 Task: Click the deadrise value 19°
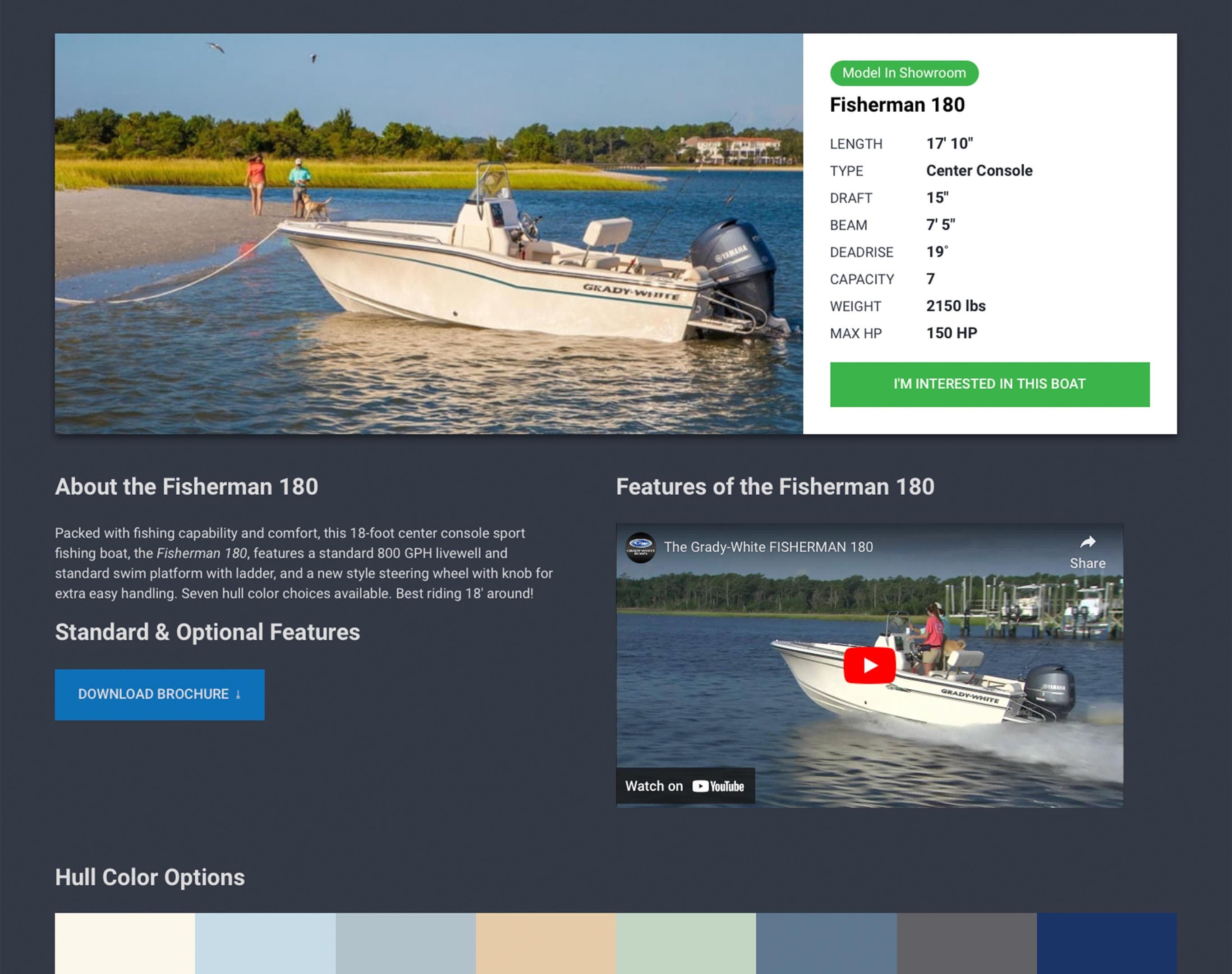point(937,252)
